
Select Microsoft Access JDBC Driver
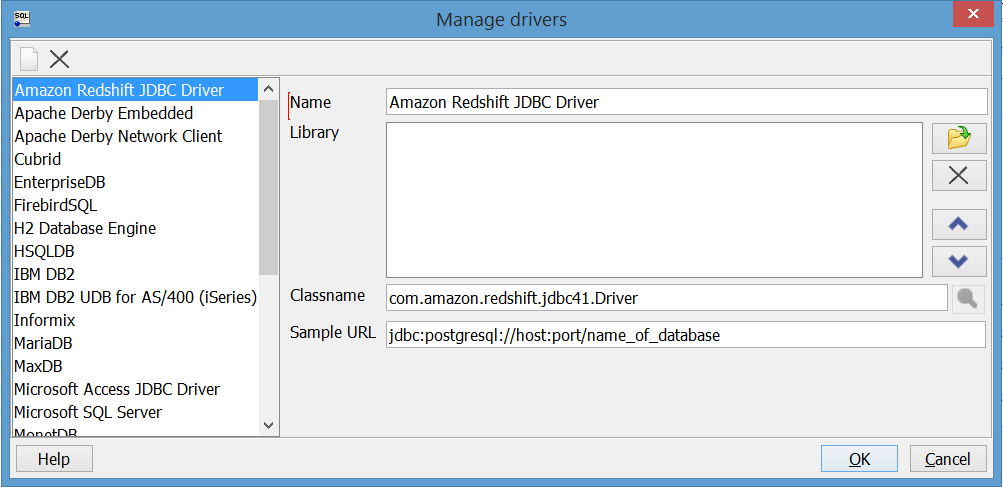135,389
